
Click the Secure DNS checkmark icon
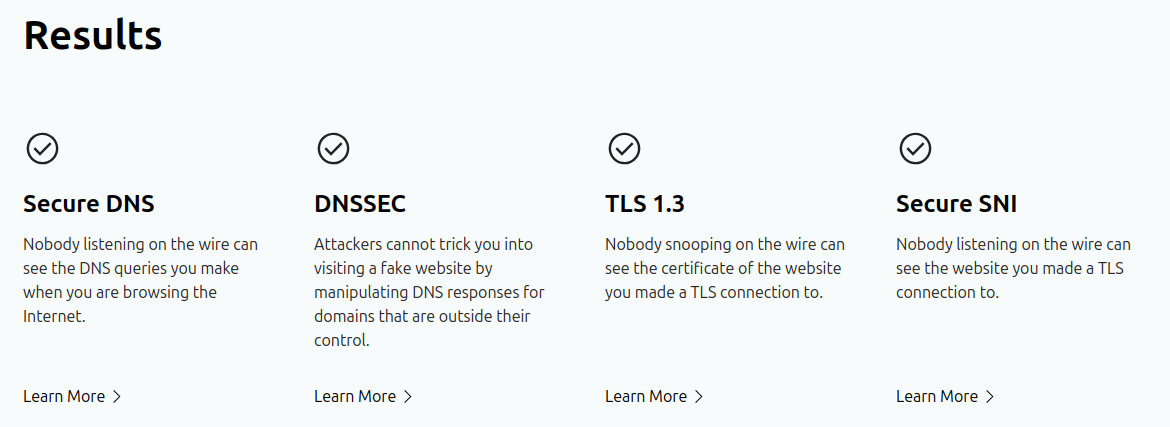click(42, 149)
